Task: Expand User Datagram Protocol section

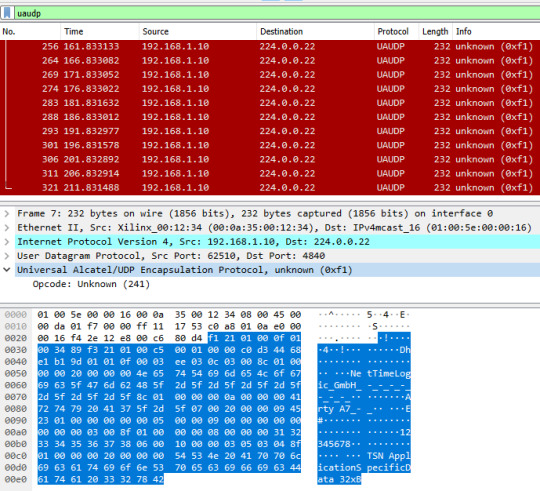Action: [x=7, y=256]
